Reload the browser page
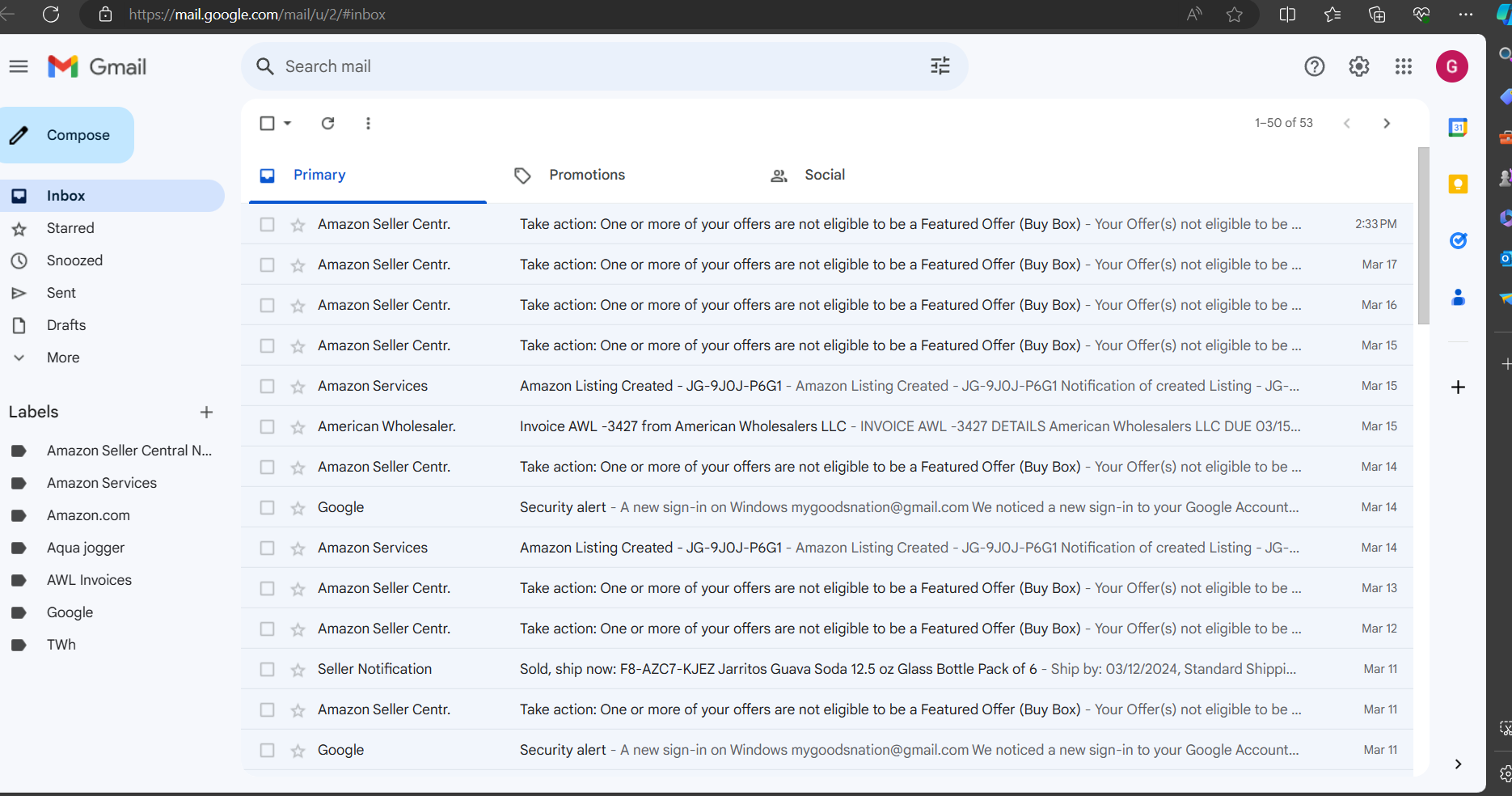Screen dimensions: 1512x796 51,15
